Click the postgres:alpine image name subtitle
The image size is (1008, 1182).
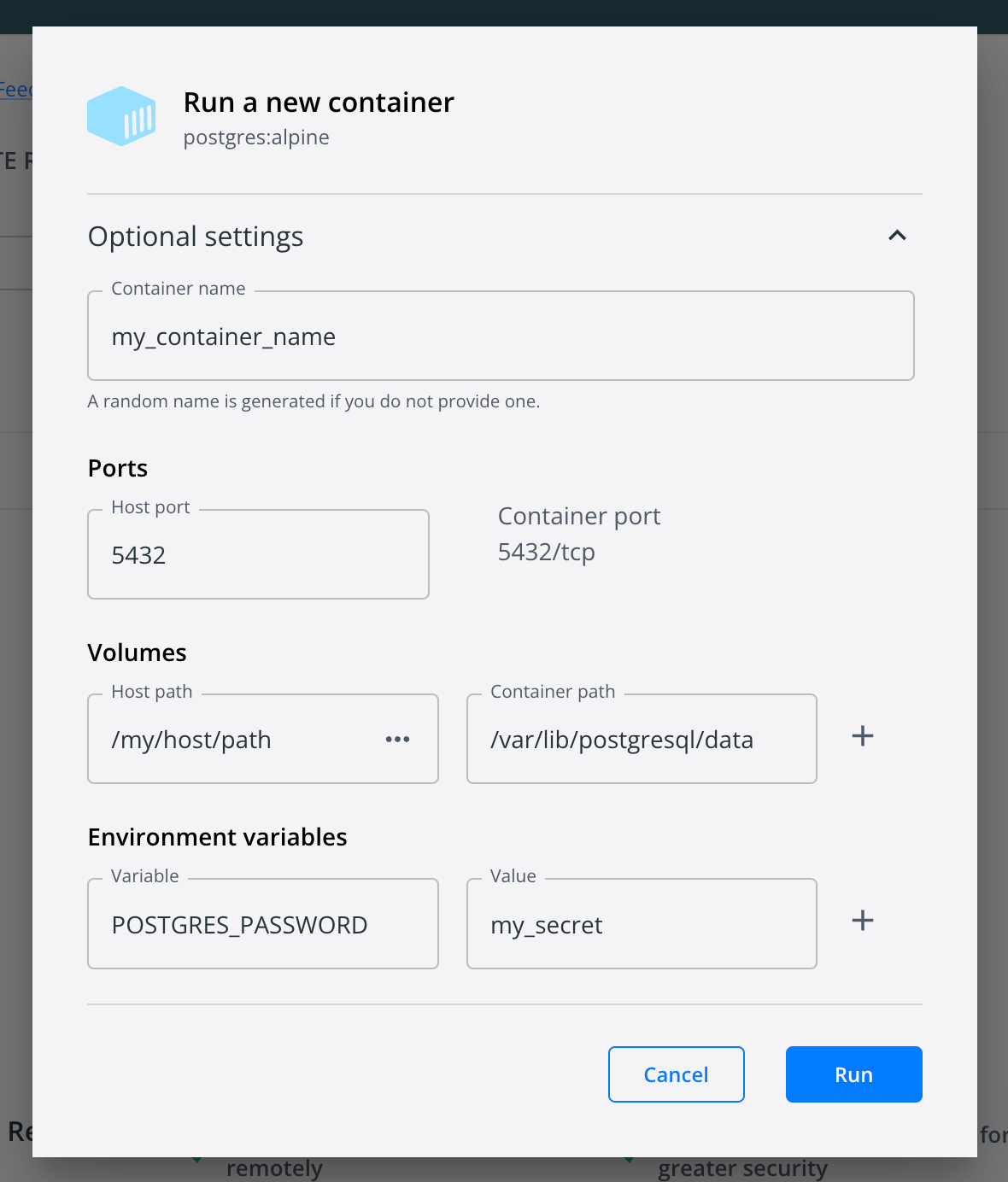click(x=256, y=138)
